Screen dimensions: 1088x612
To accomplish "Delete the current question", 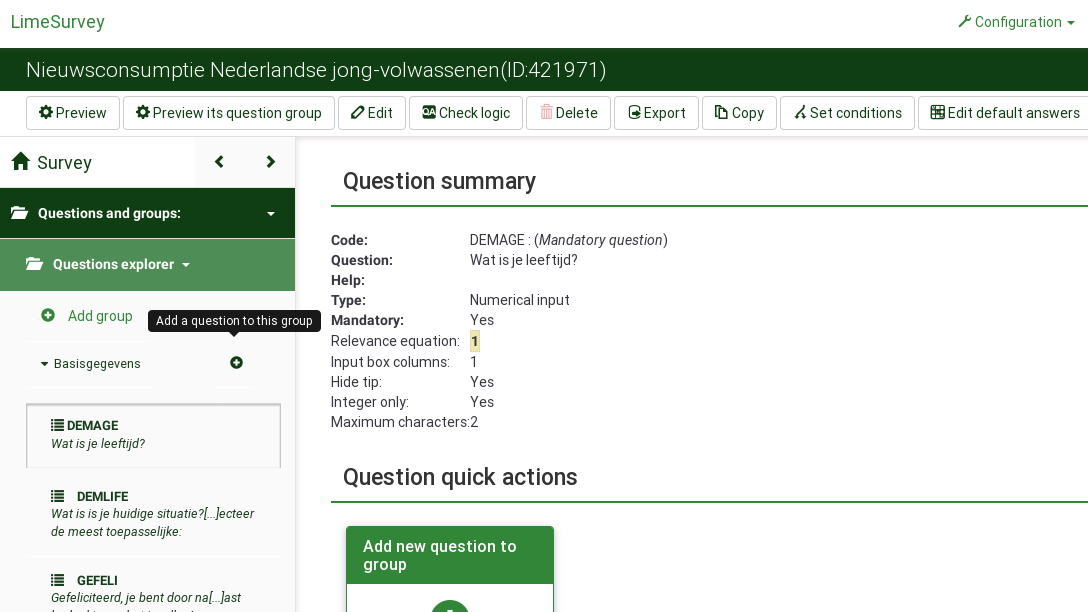I will coord(569,113).
